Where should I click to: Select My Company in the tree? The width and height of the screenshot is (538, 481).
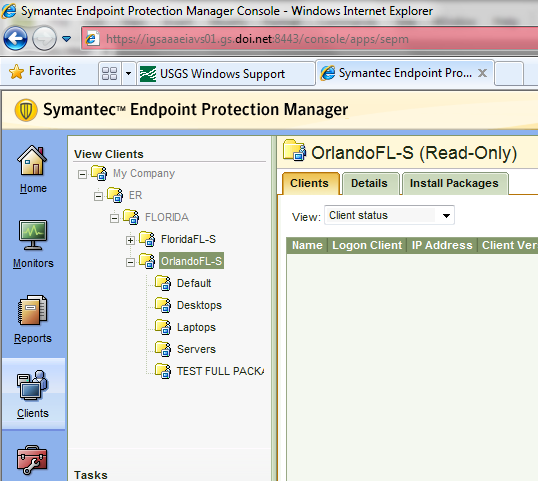[x=144, y=174]
